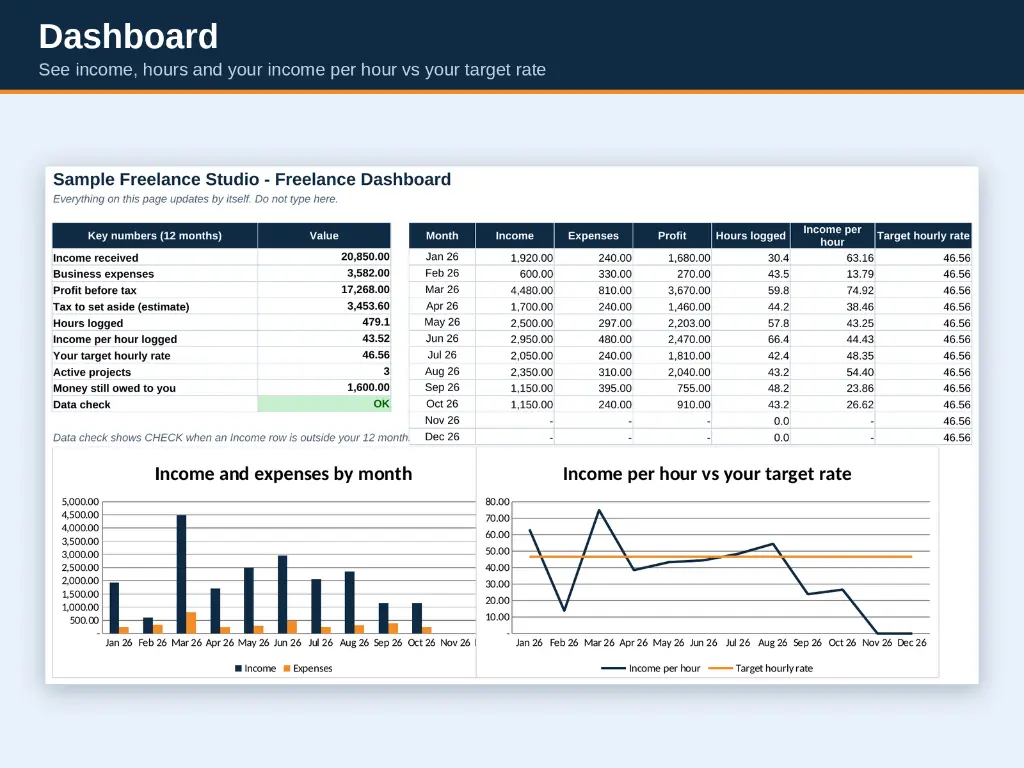This screenshot has width=1024, height=768.
Task: Select the "Income received" row label
Action: pos(96,258)
